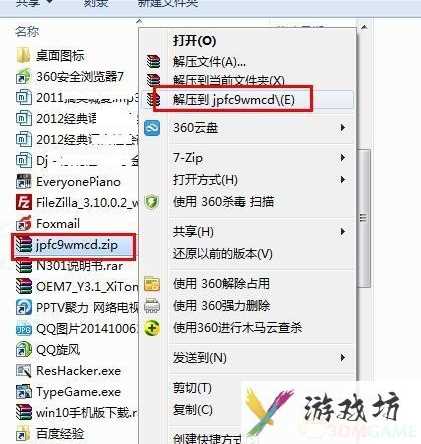Click the WinRAR icon beside 解压文件(A)
Screen dimensions: 421x444
(x=153, y=62)
